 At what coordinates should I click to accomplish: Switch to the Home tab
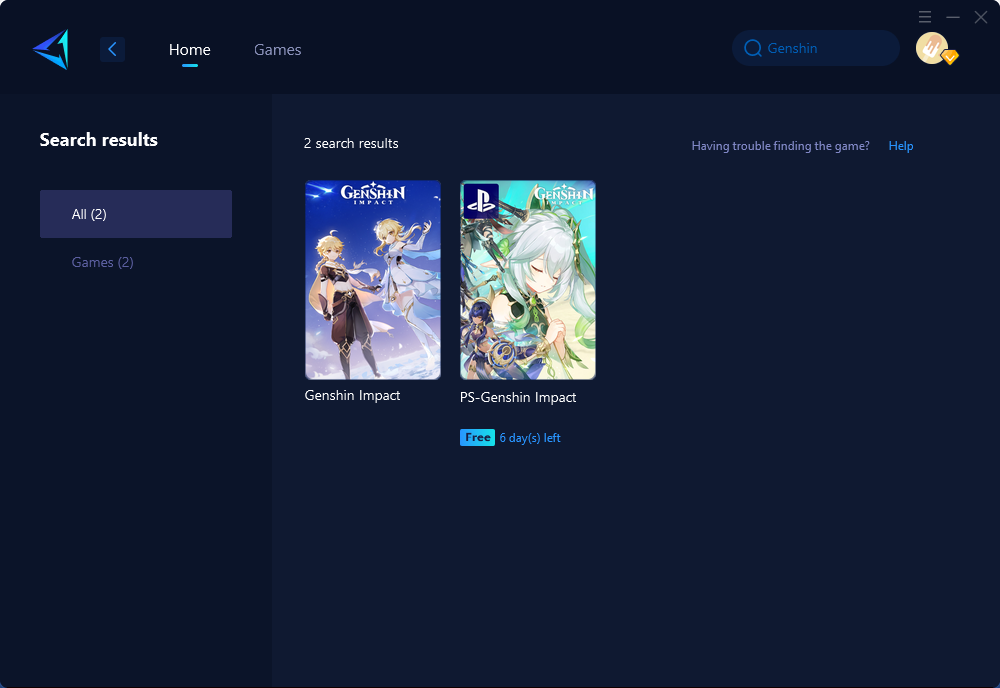[189, 50]
